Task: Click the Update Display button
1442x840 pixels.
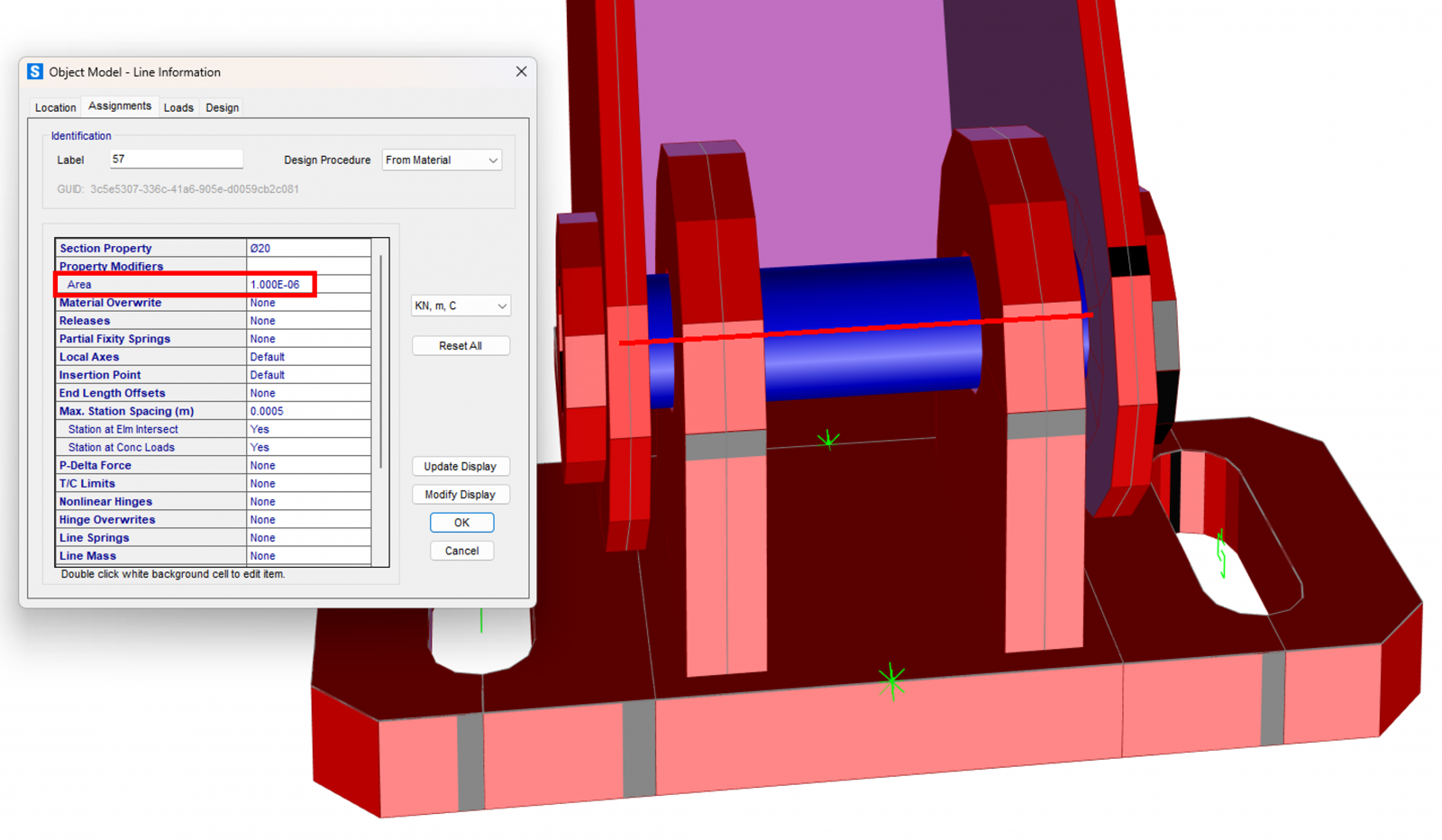Action: tap(461, 467)
